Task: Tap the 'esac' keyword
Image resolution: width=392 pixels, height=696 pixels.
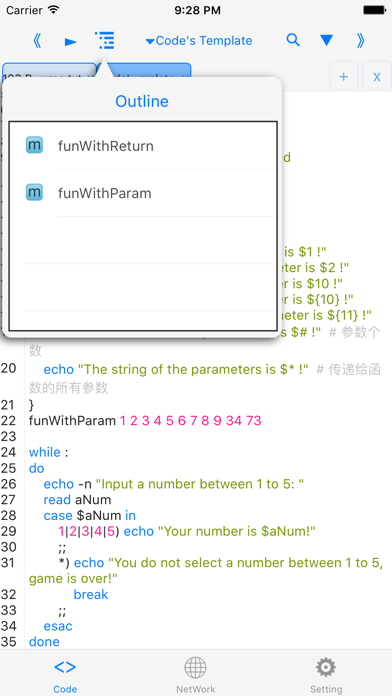Action: (x=58, y=626)
